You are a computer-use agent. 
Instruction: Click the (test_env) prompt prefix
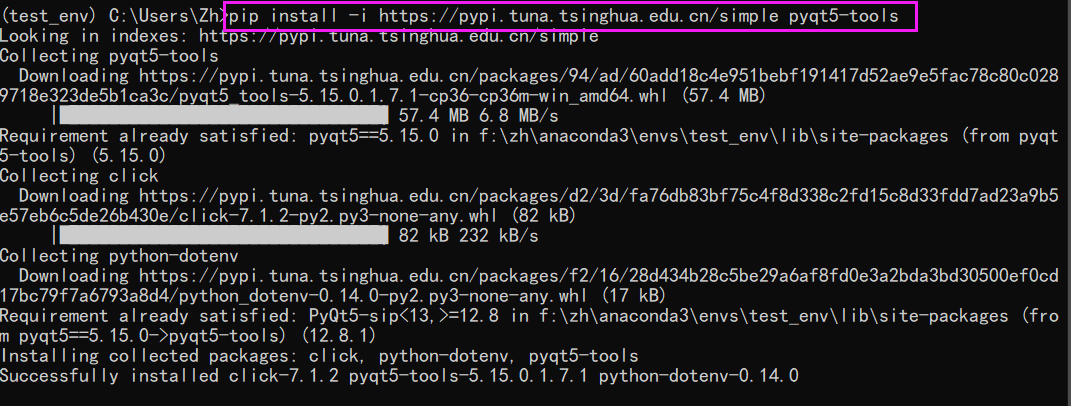(49, 16)
